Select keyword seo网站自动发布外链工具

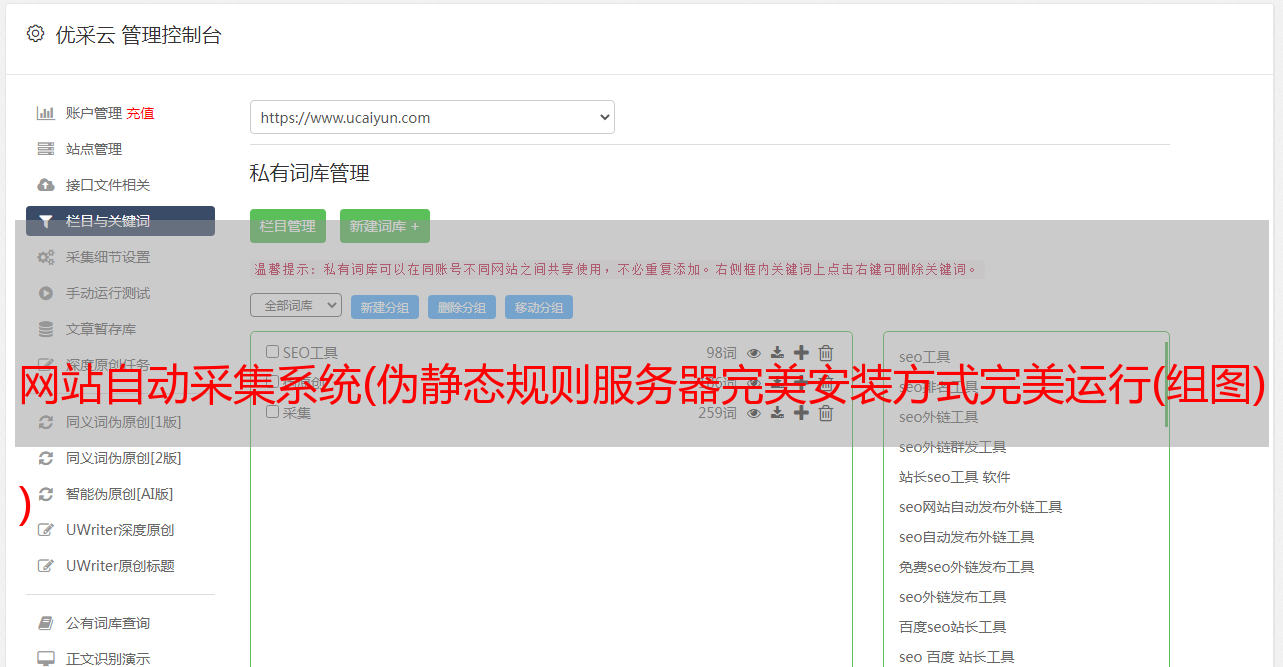[x=980, y=507]
